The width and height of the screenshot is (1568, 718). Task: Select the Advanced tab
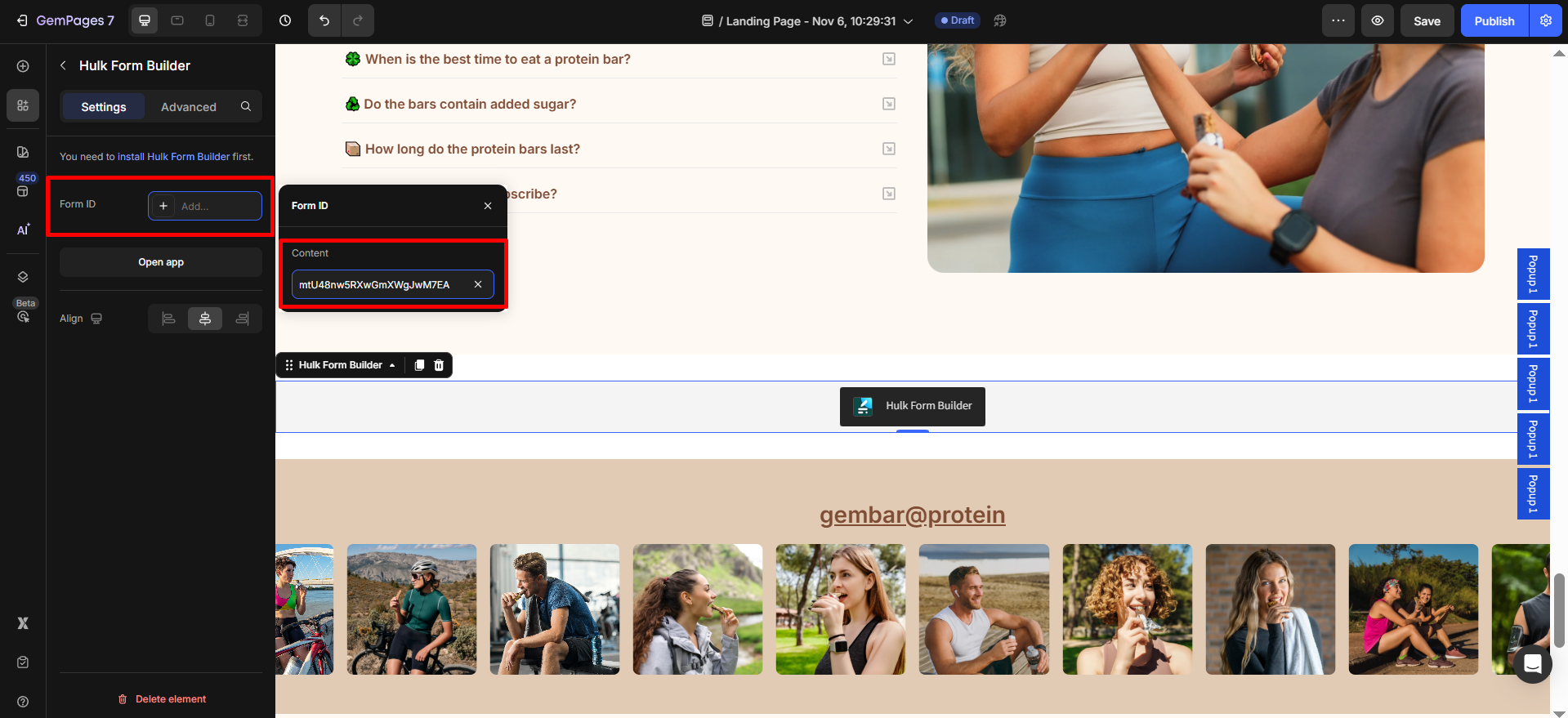coord(189,107)
